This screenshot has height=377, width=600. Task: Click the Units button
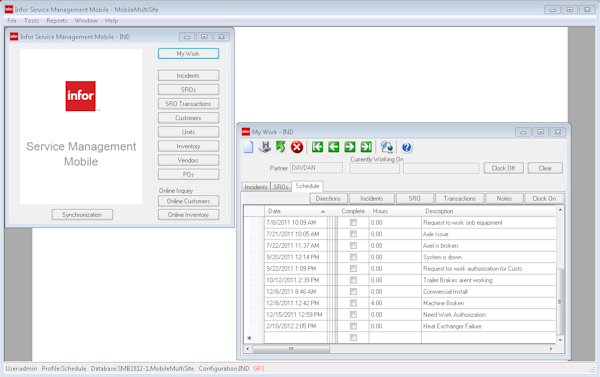[x=188, y=132]
